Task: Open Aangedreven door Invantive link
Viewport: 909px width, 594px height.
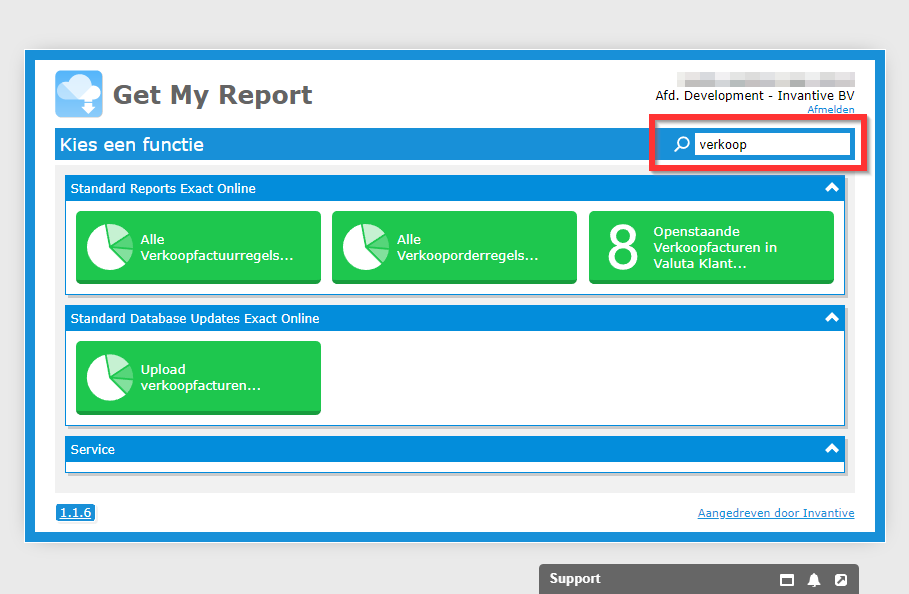Action: [776, 513]
